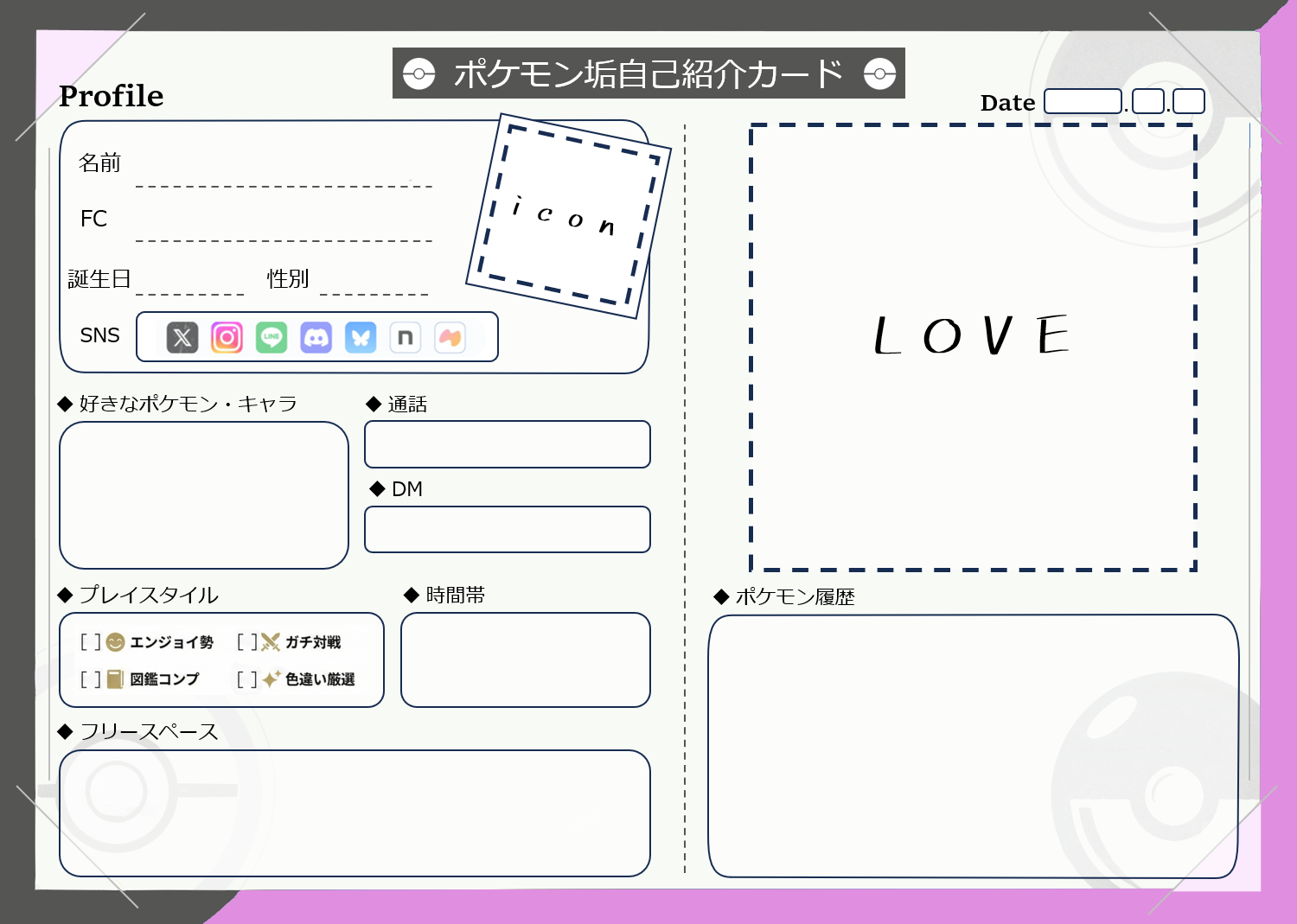Check the 色違い厳選 checkbox

(248, 679)
